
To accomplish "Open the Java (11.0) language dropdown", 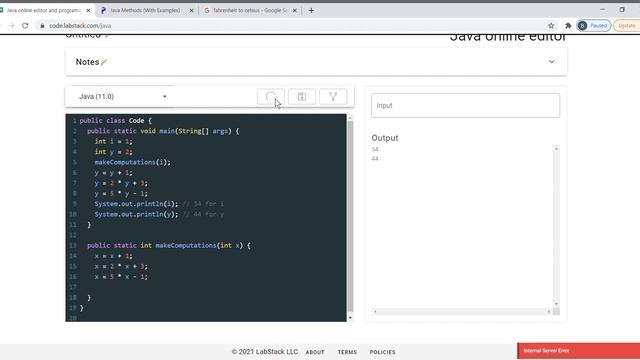I will point(123,97).
